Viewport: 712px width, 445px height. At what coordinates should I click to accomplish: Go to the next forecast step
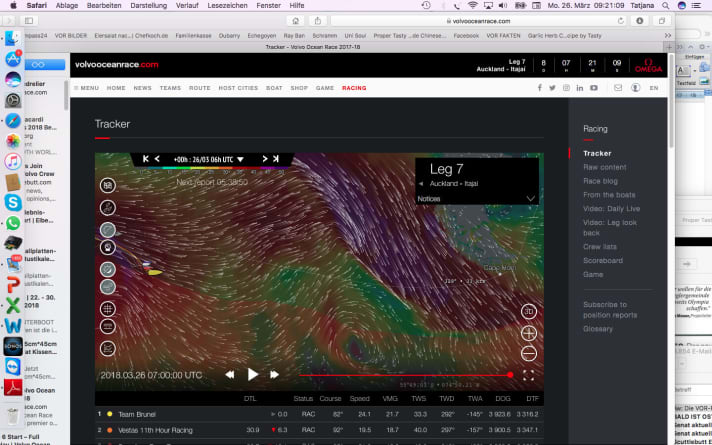[265, 159]
